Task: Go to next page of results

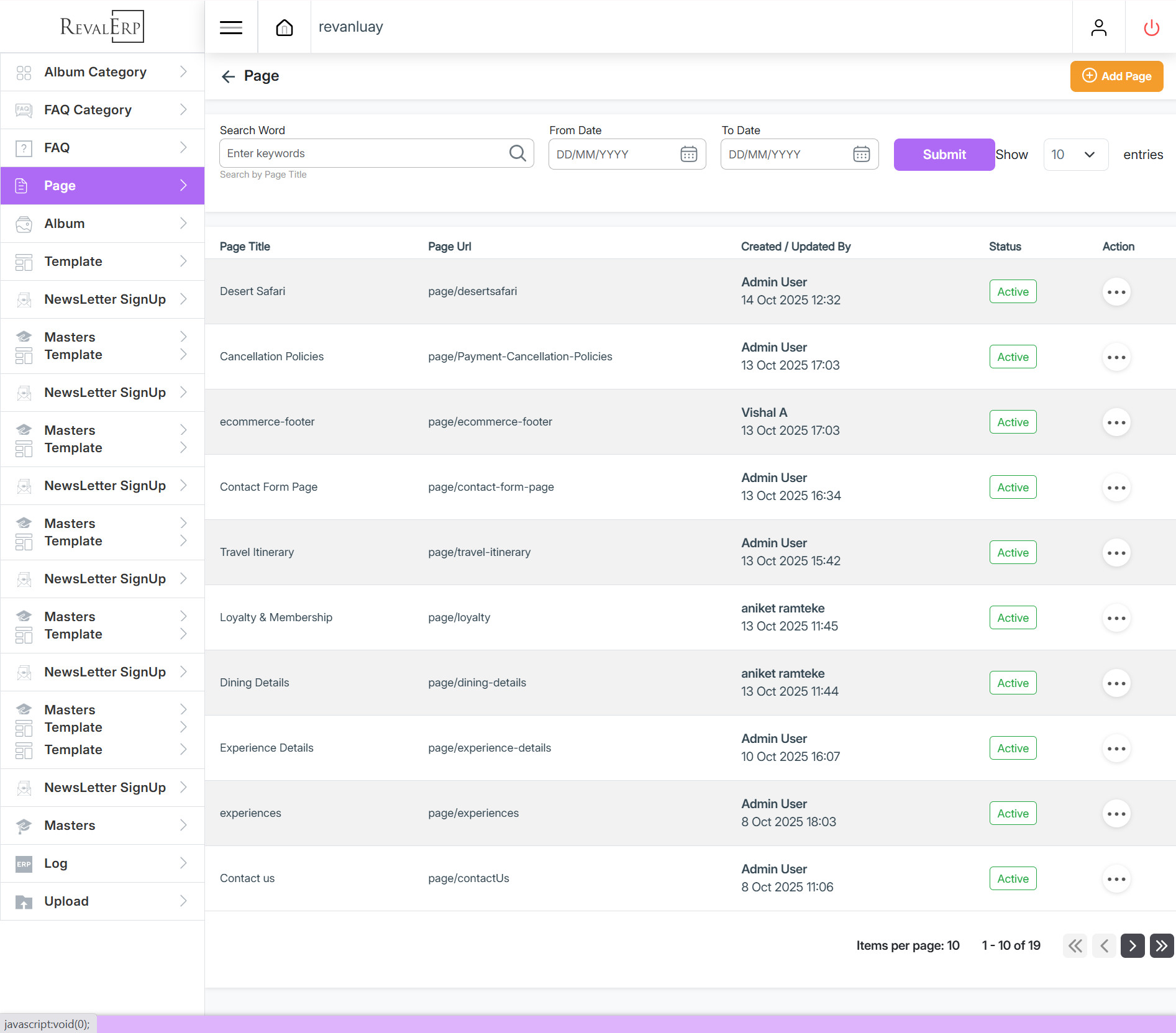Action: (x=1132, y=945)
